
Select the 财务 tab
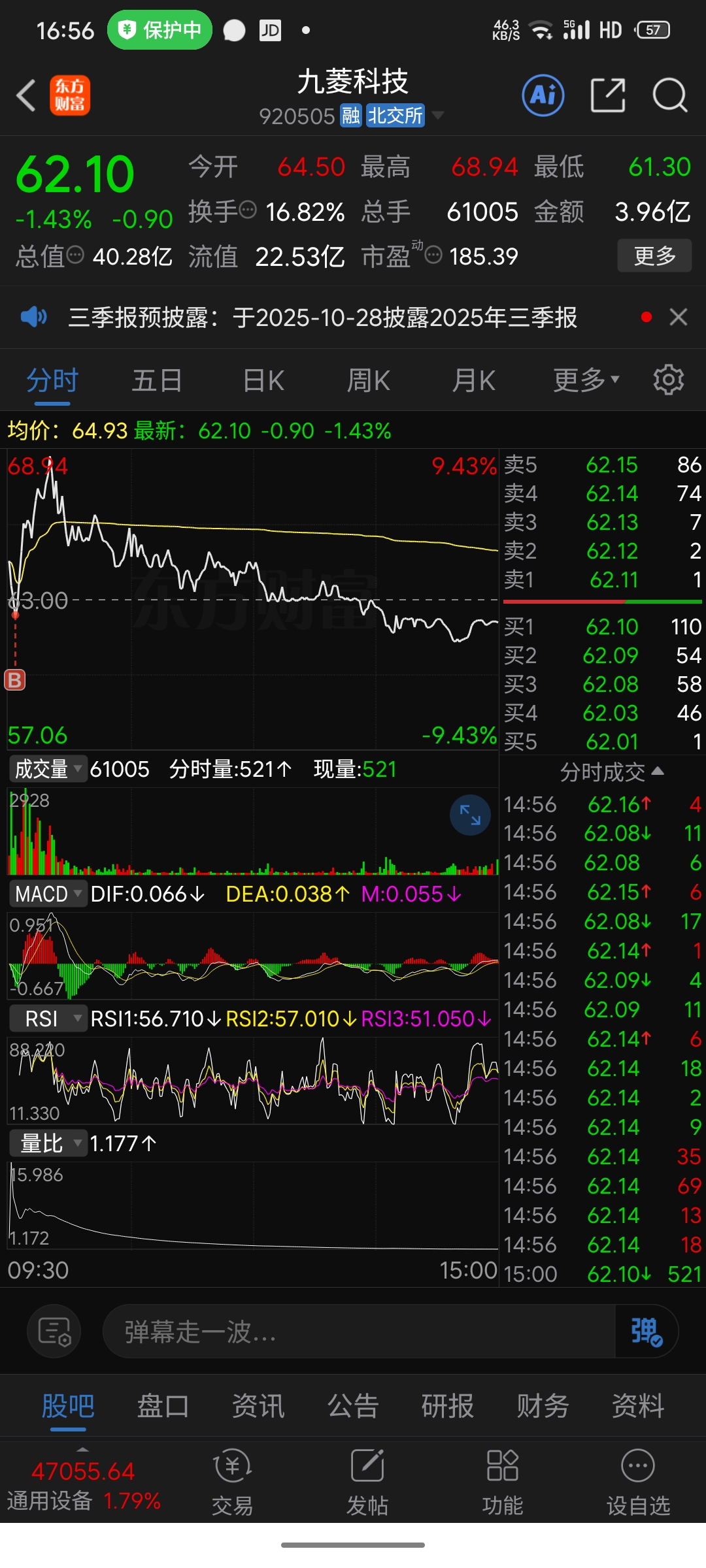pyautogui.click(x=543, y=1406)
